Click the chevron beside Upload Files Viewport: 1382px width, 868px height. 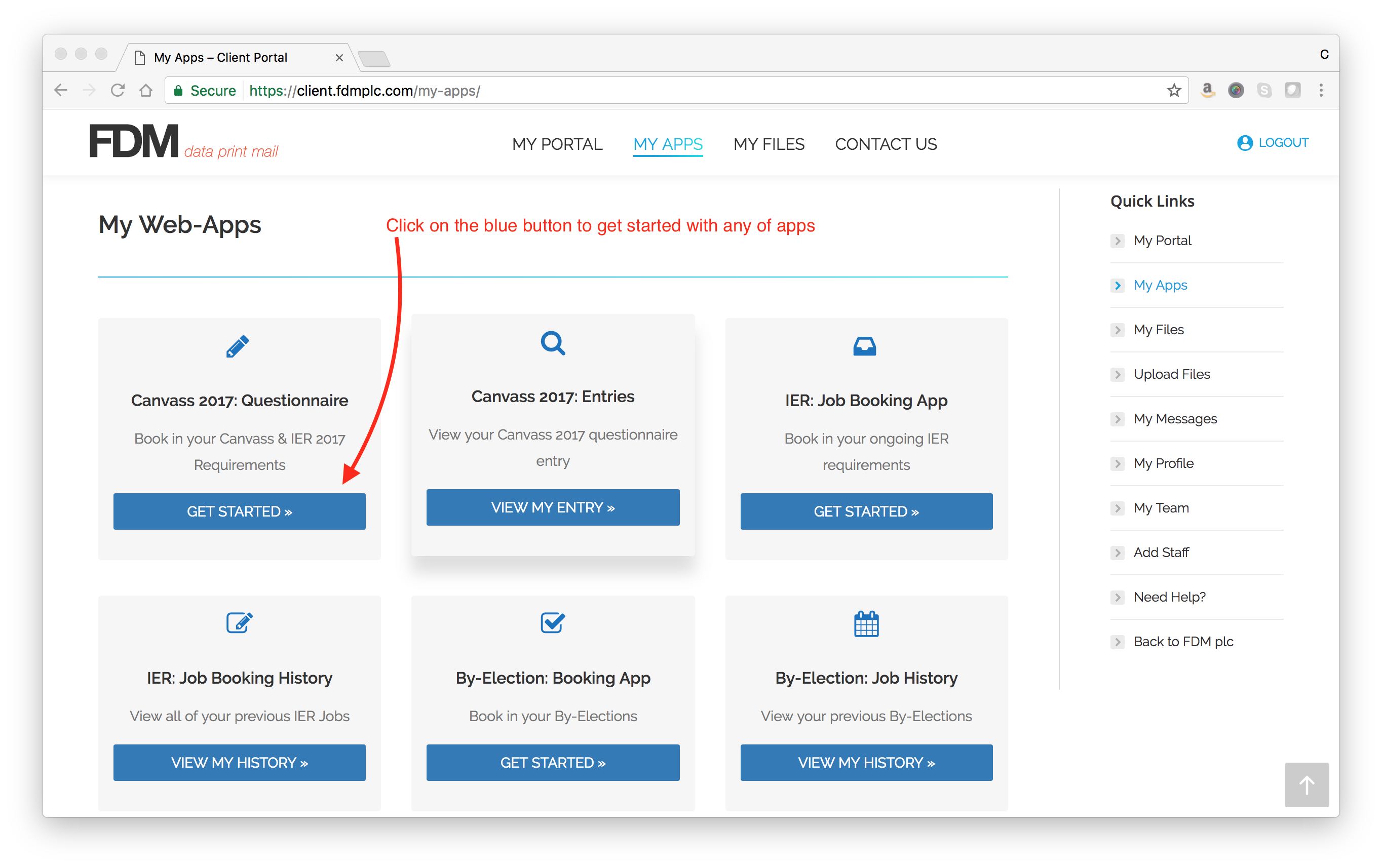(1117, 375)
